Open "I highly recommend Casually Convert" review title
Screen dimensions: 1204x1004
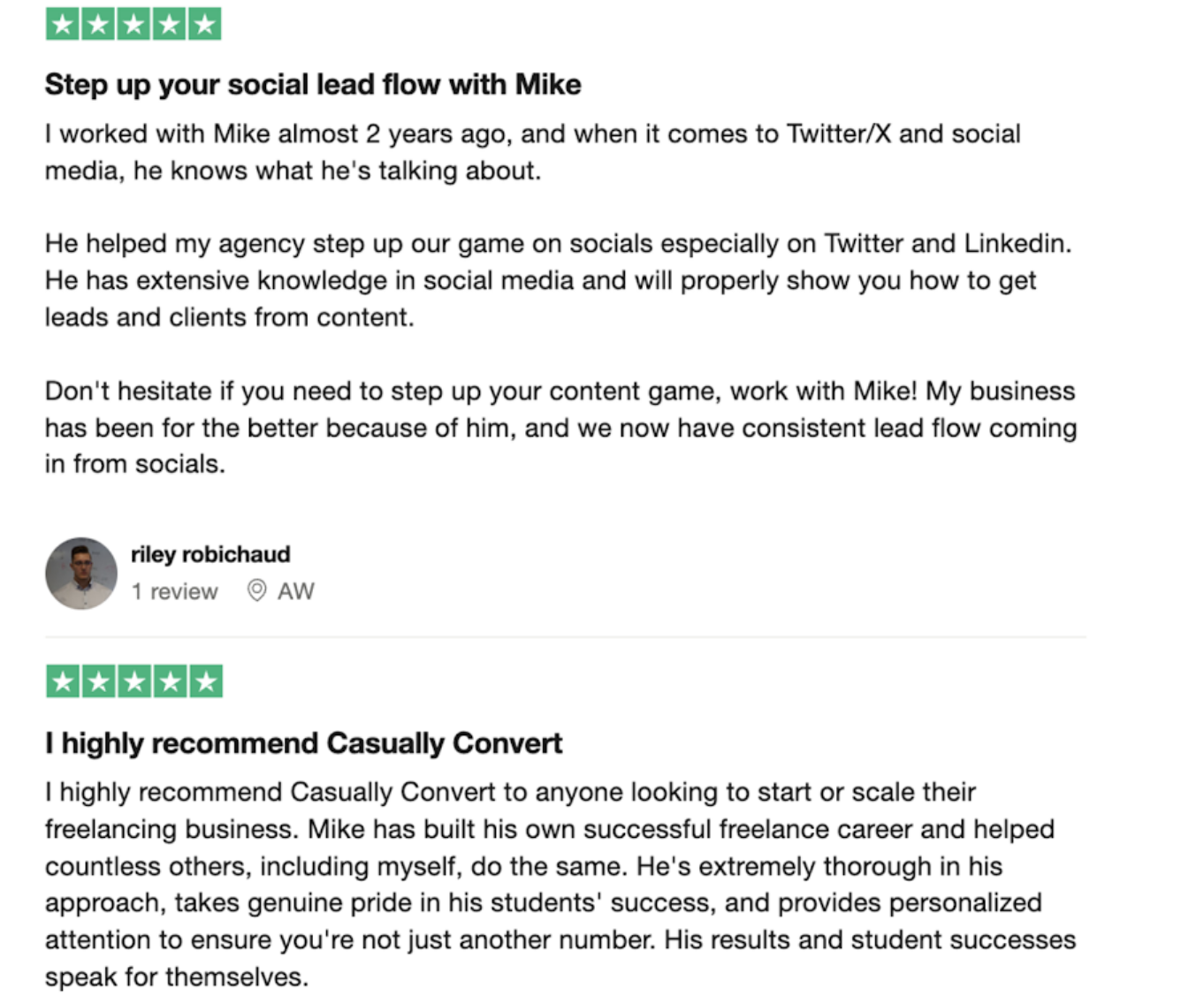[x=303, y=743]
